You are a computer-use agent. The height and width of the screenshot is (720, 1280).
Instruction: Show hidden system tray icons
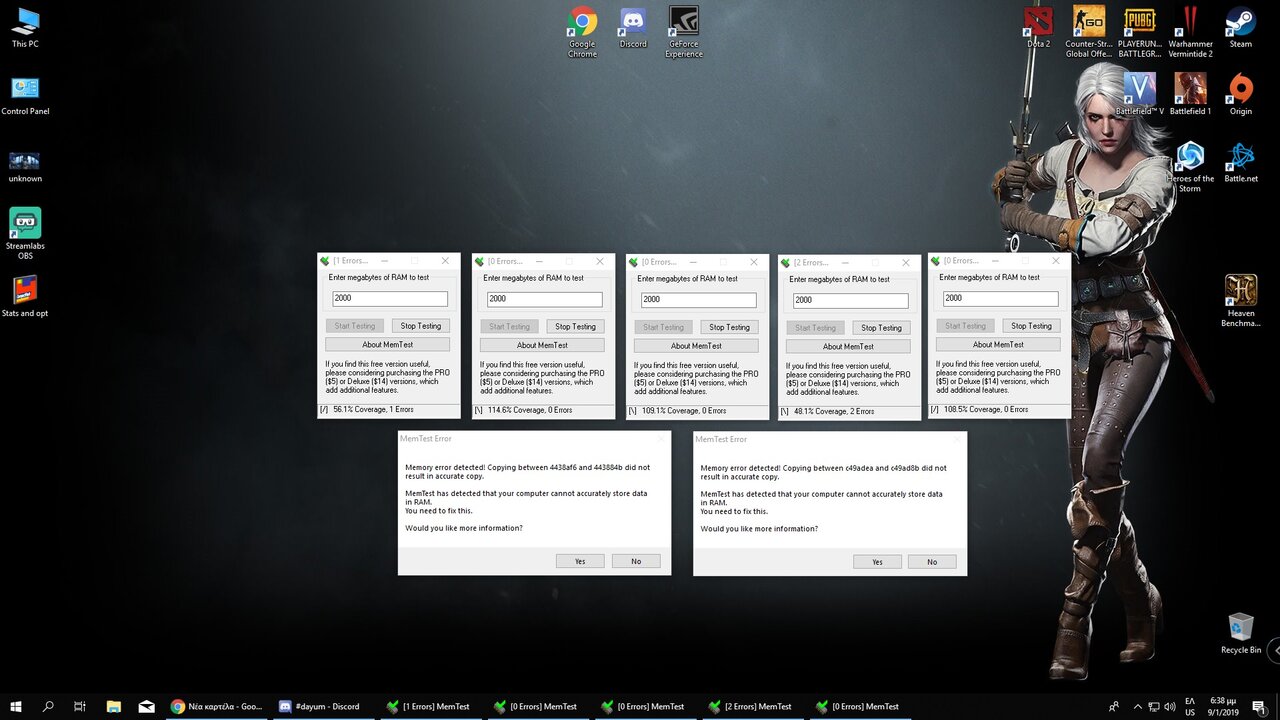coord(1138,706)
